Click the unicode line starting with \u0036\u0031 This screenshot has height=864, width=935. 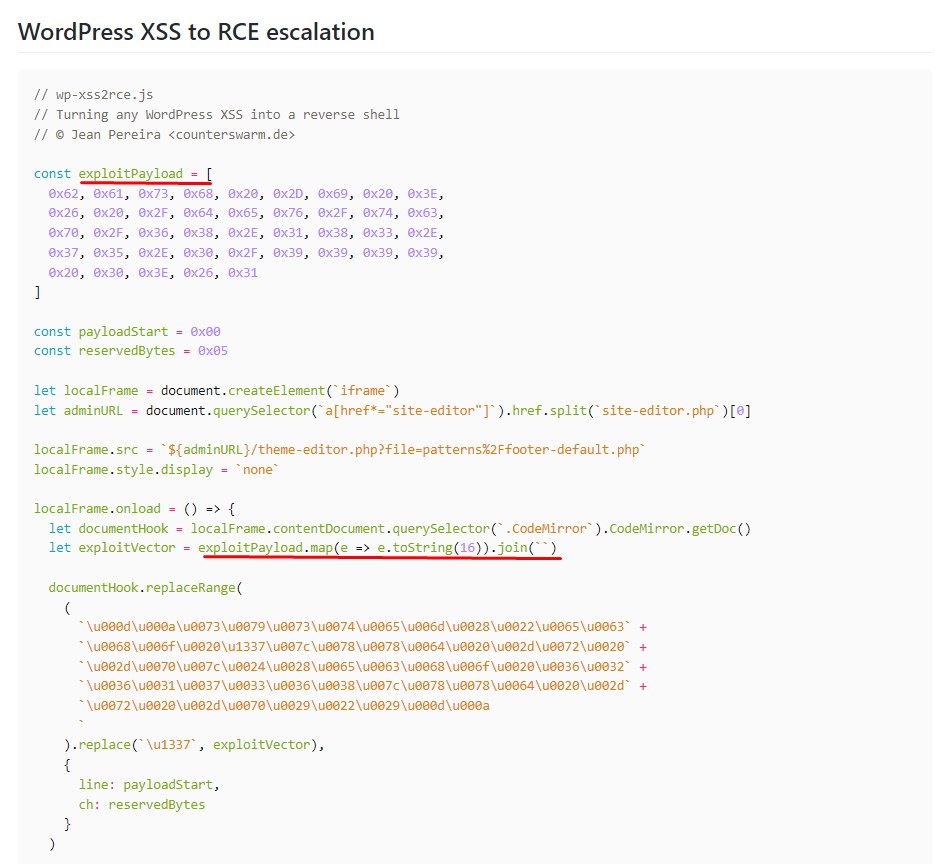(363, 686)
